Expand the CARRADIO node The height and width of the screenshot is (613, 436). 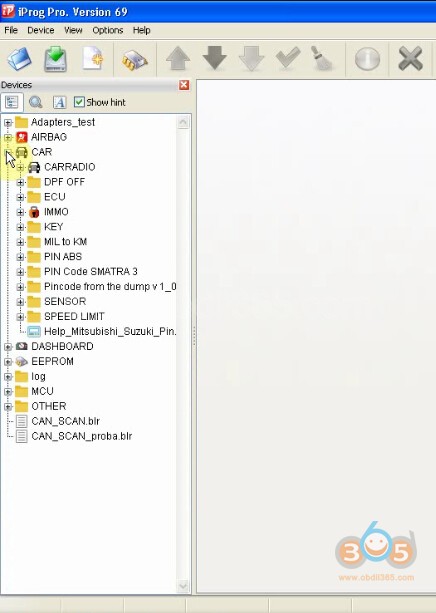tap(20, 168)
